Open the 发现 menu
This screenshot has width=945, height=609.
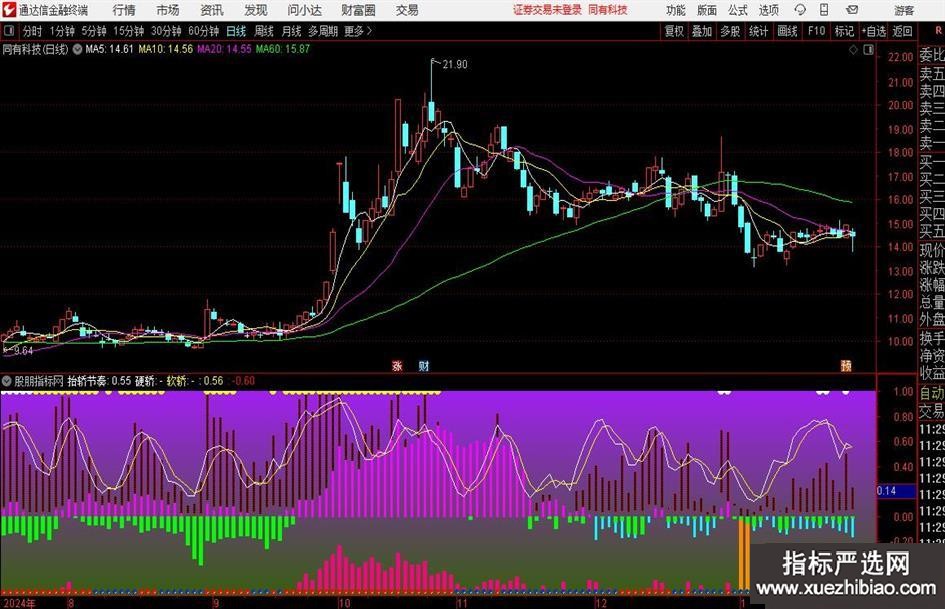pyautogui.click(x=256, y=10)
